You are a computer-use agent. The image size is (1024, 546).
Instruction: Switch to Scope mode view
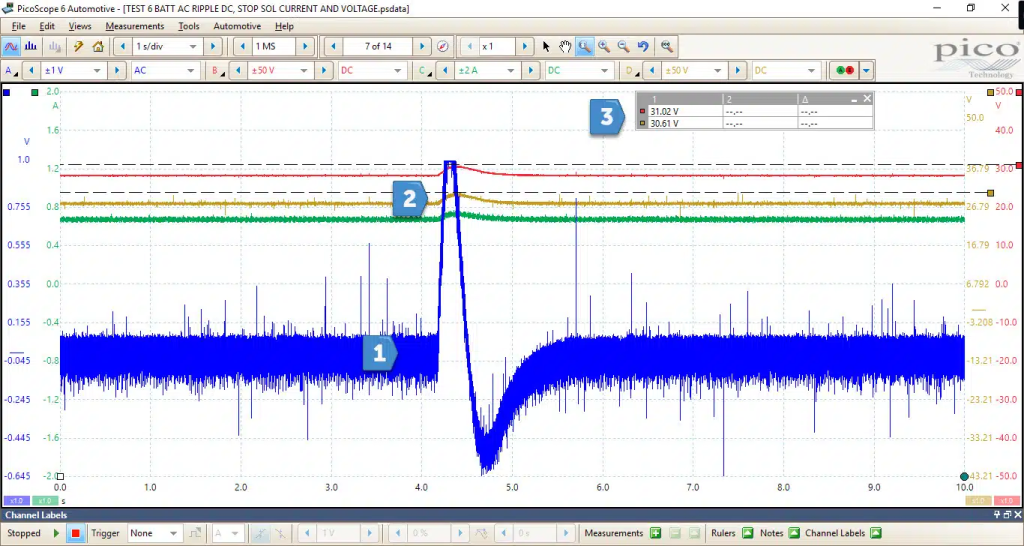(11, 46)
